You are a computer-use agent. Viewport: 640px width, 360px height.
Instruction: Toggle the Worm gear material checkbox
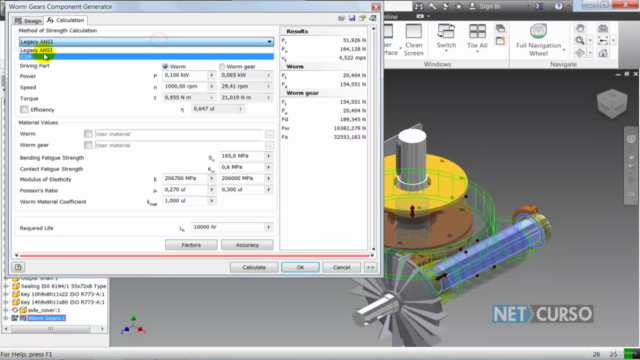click(x=88, y=145)
